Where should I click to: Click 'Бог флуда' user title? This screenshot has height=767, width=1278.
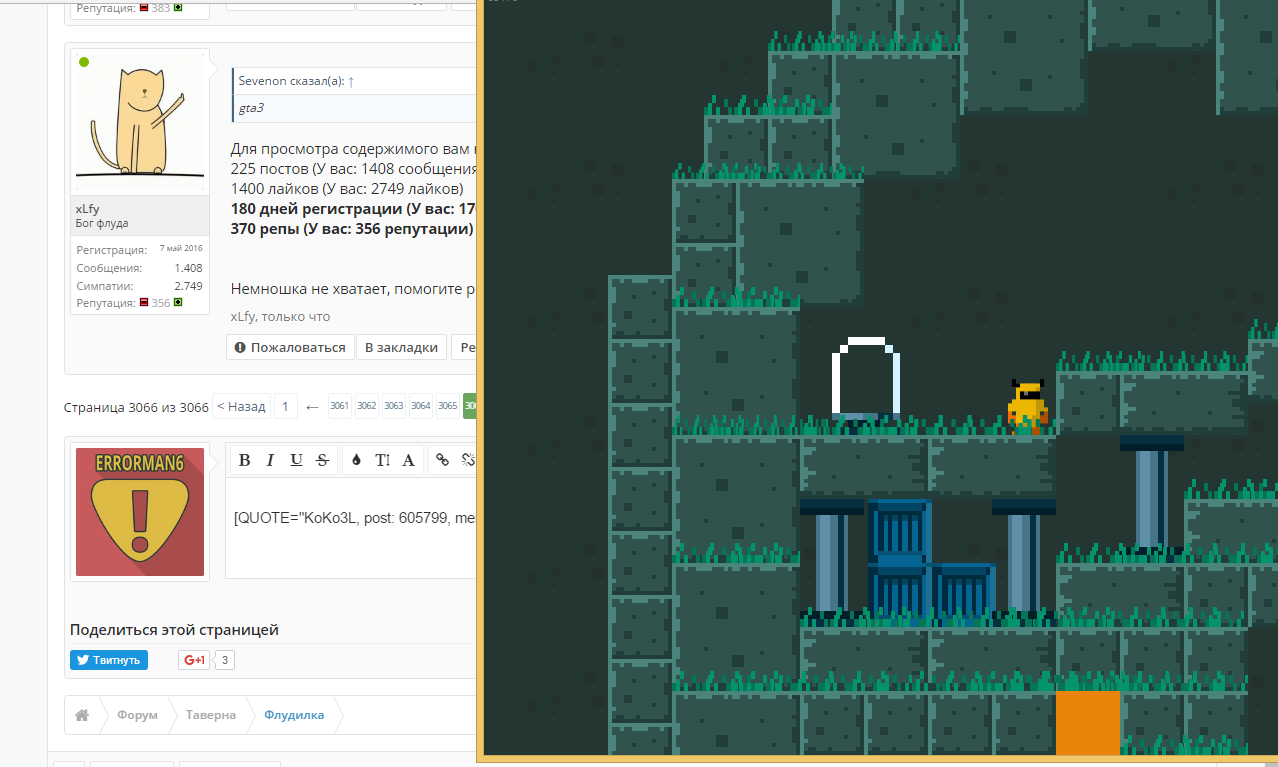pos(102,223)
